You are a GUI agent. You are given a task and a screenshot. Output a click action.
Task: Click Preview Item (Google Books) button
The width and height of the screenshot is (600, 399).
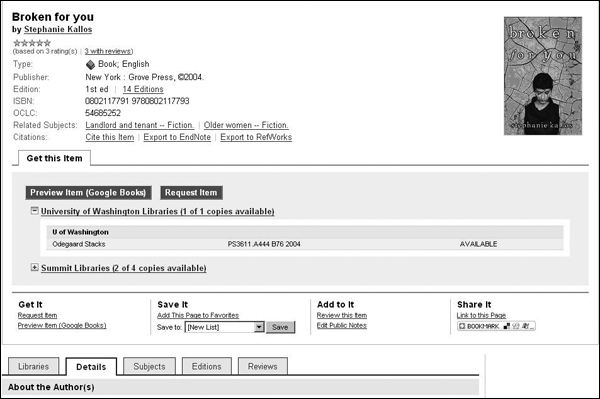[88, 193]
